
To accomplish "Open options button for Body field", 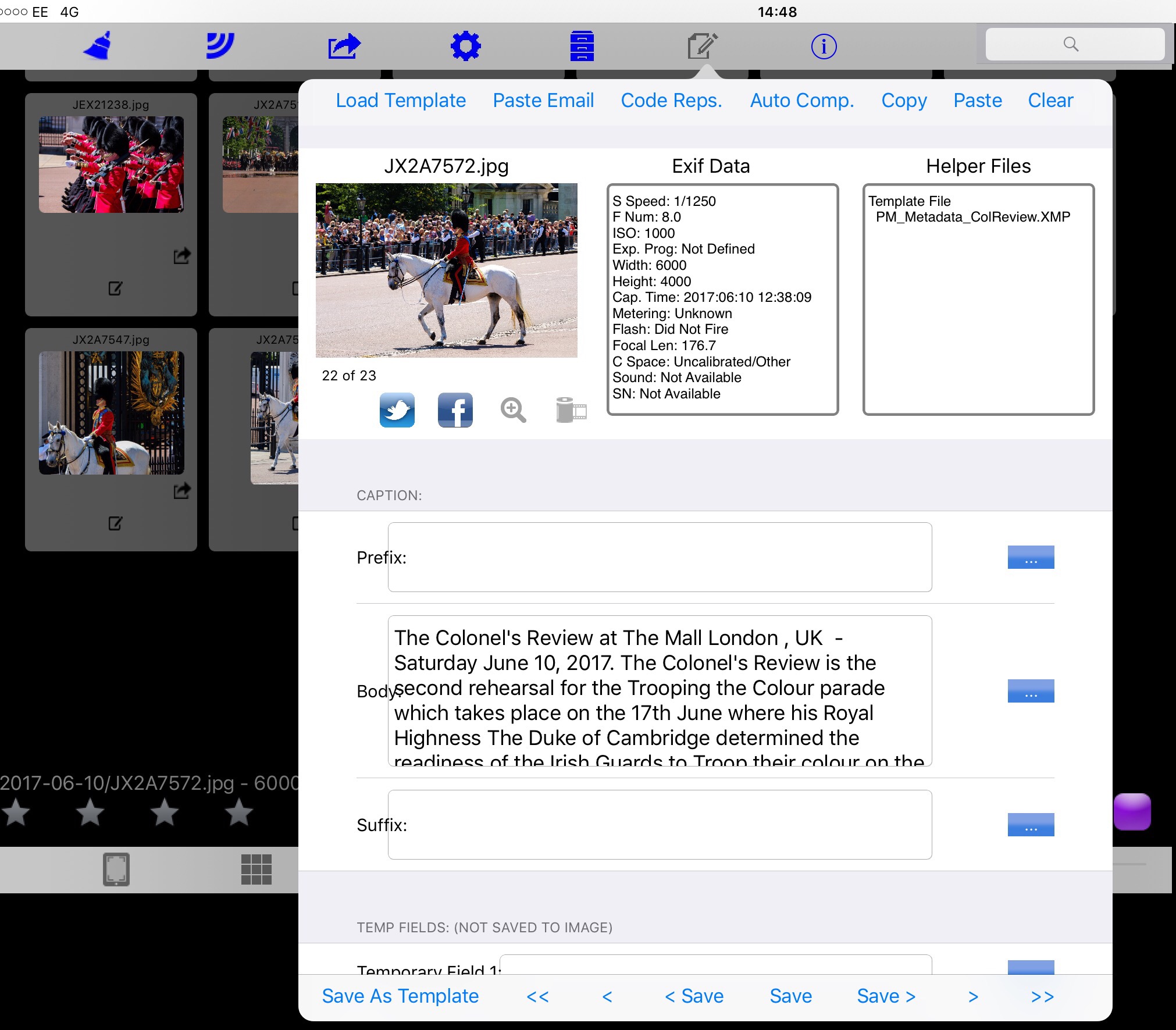I will [x=1031, y=691].
